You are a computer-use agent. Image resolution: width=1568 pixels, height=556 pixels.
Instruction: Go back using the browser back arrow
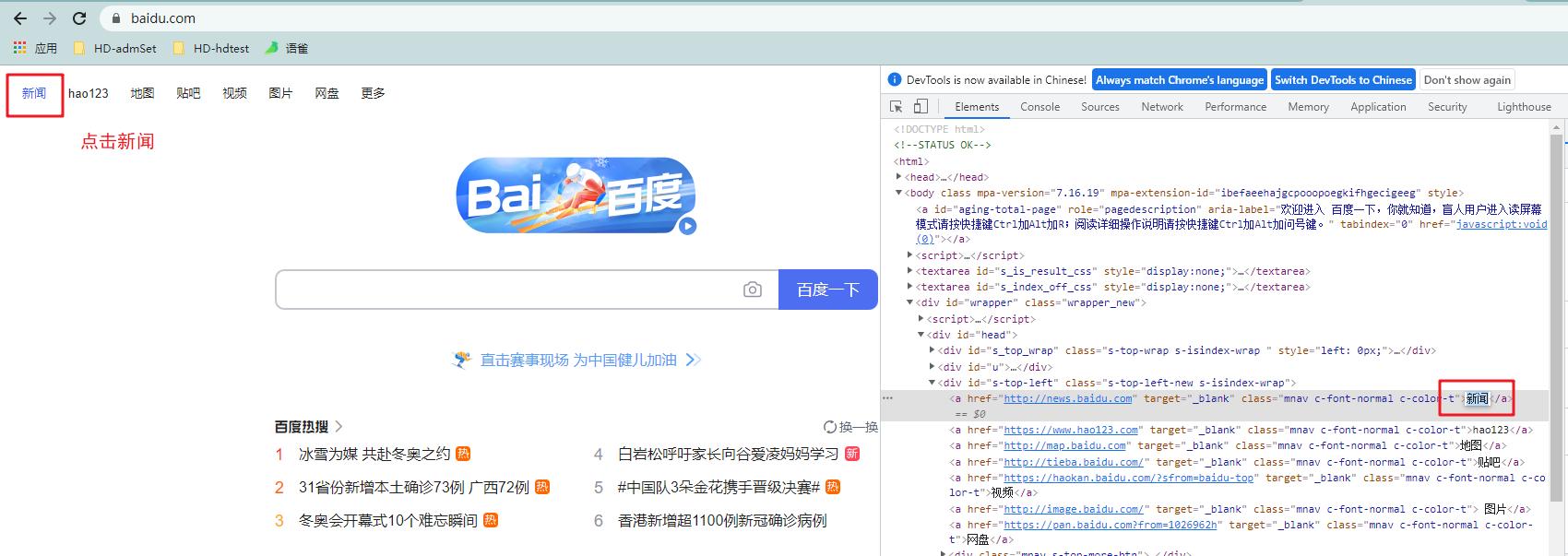click(20, 18)
